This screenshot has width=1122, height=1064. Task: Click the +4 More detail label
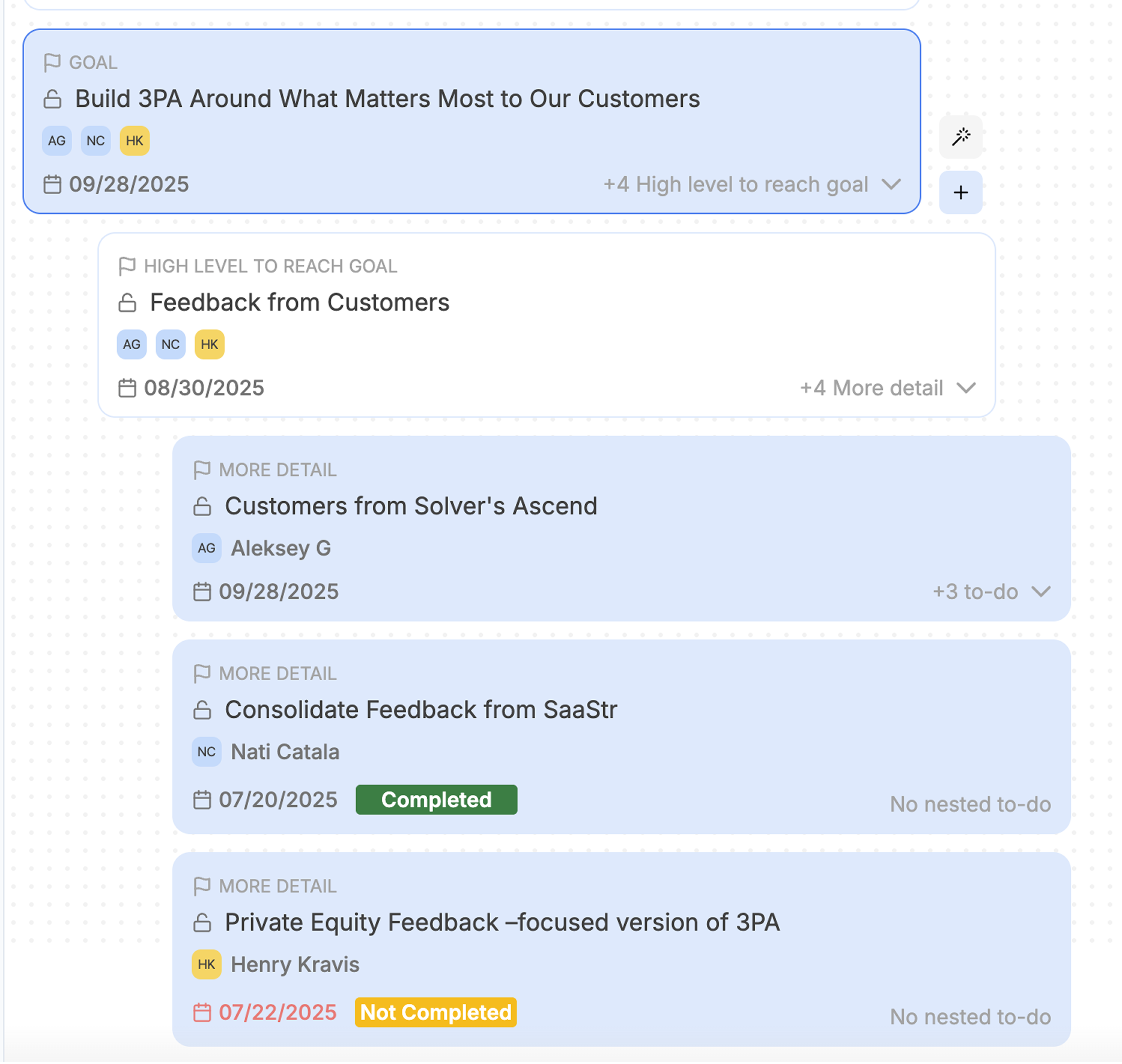(x=871, y=388)
